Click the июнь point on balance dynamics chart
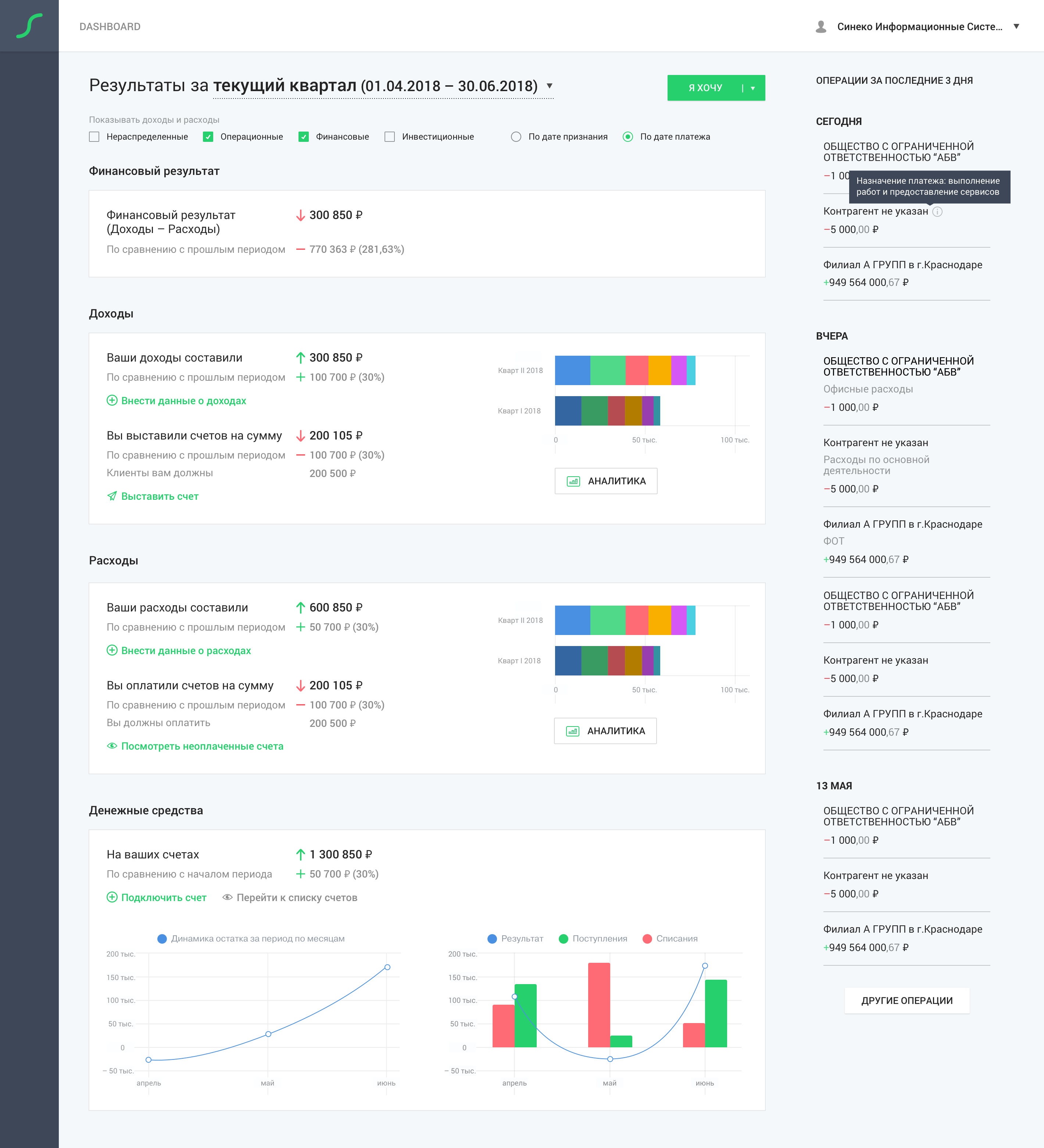 (x=387, y=967)
